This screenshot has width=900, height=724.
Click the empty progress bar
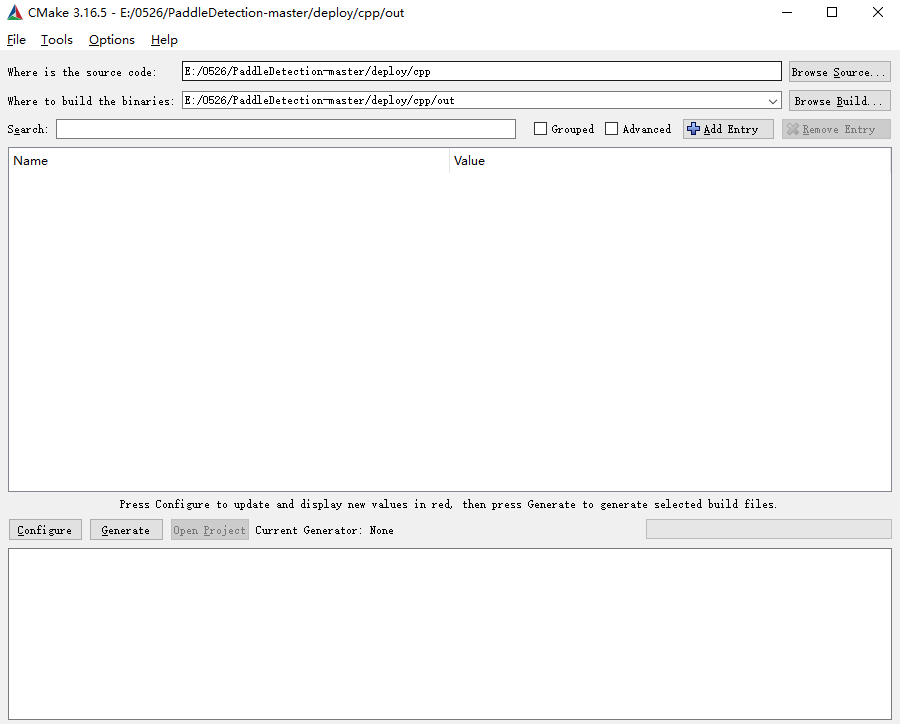coord(769,529)
